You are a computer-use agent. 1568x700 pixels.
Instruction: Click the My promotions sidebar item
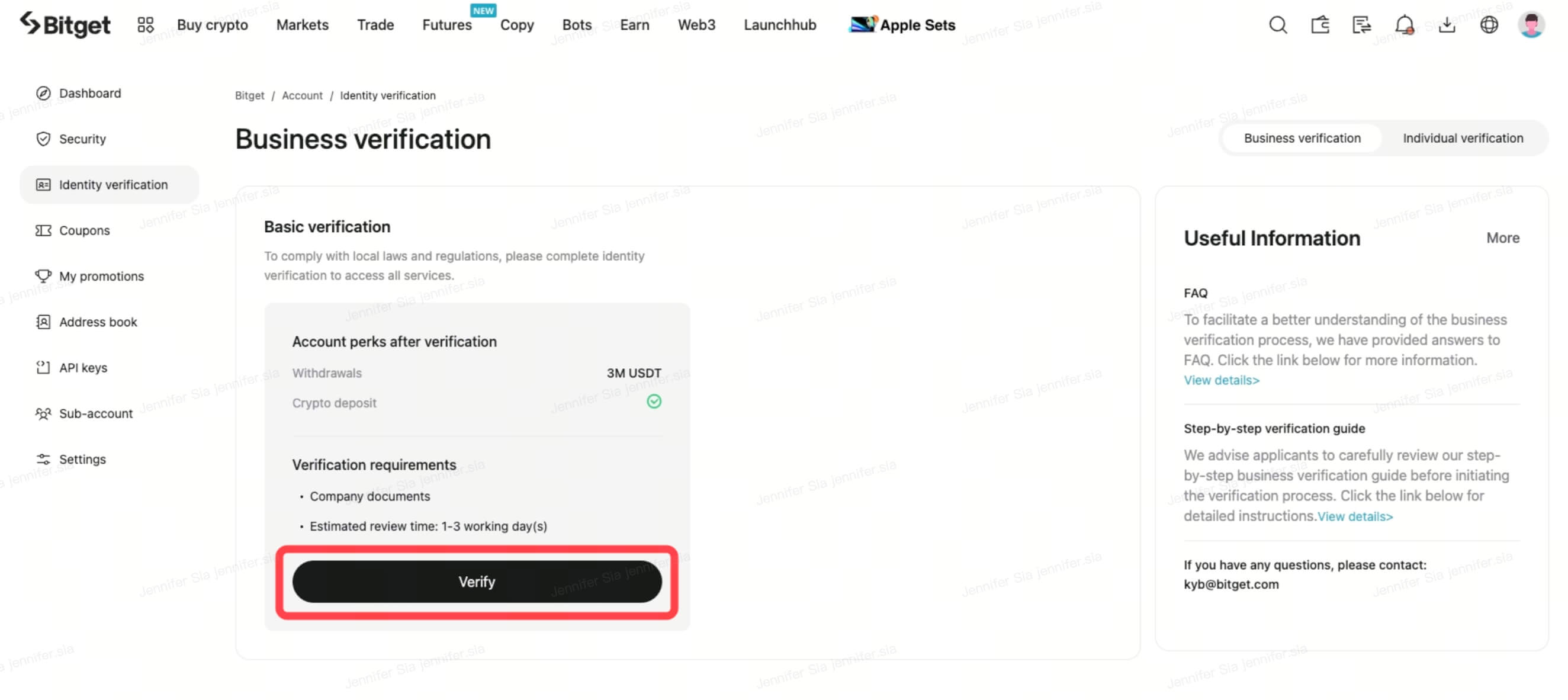[x=101, y=276]
